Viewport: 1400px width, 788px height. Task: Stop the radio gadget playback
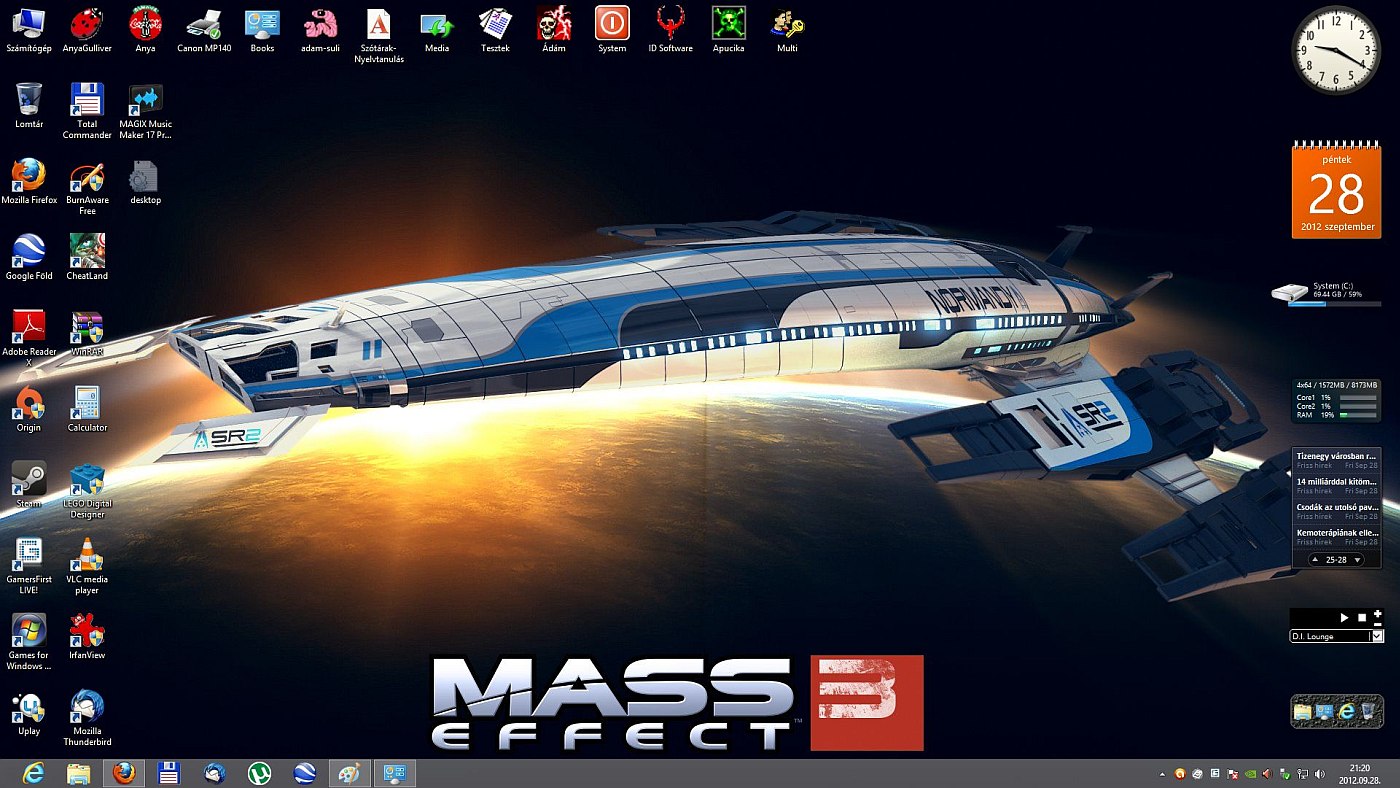tap(1361, 618)
